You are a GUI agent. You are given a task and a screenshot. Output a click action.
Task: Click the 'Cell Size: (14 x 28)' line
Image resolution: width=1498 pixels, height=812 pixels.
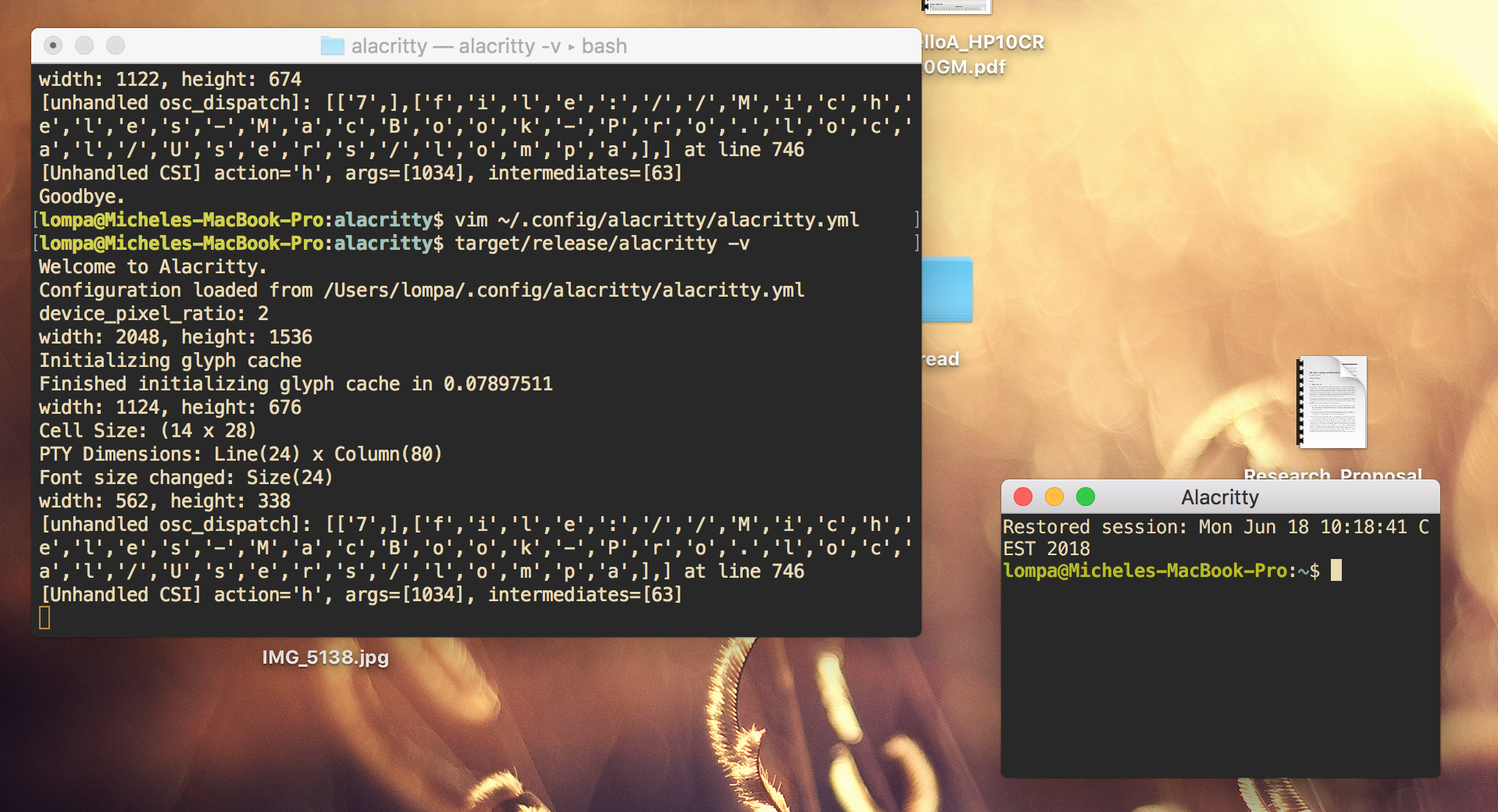point(148,431)
